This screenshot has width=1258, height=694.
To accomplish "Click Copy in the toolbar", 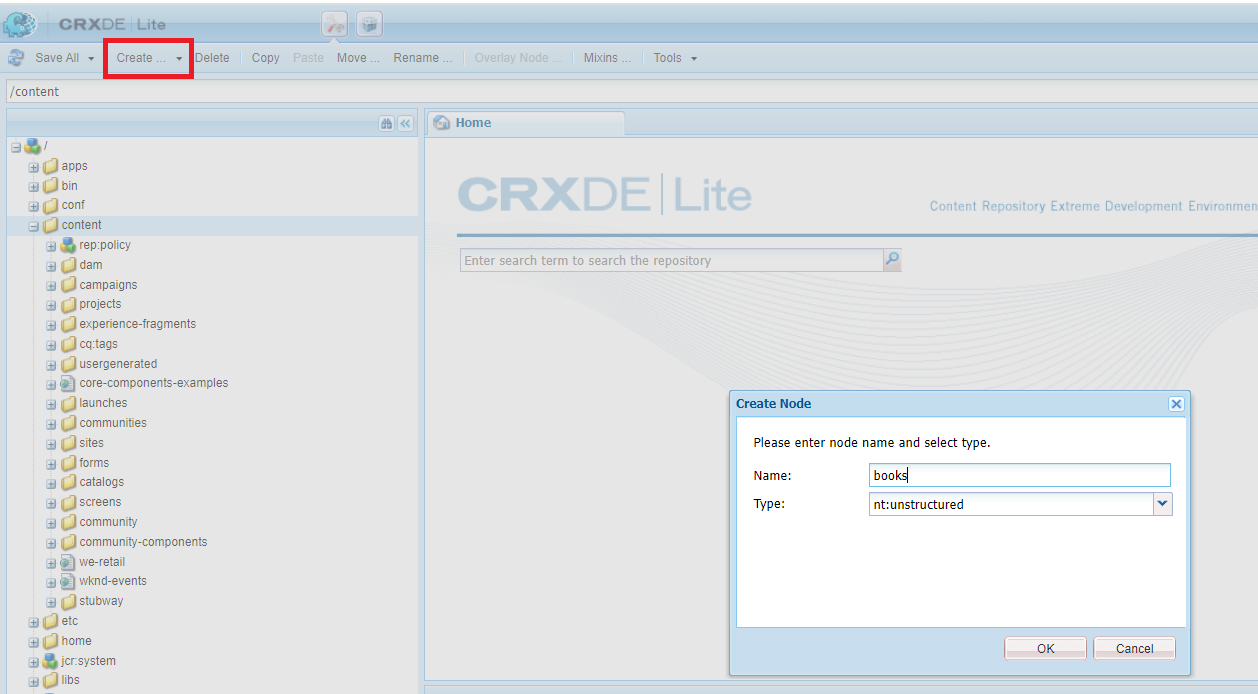I will click(x=265, y=58).
